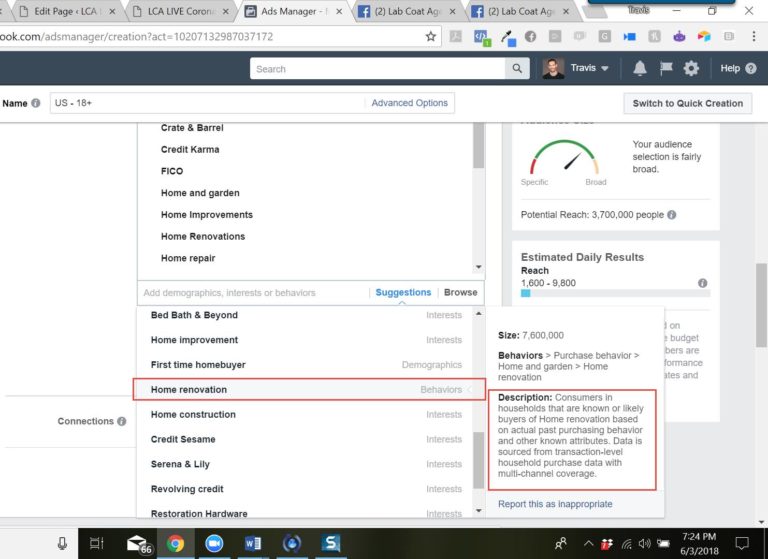Show hidden tray icons chevron
This screenshot has height=559, width=768.
click(x=589, y=543)
